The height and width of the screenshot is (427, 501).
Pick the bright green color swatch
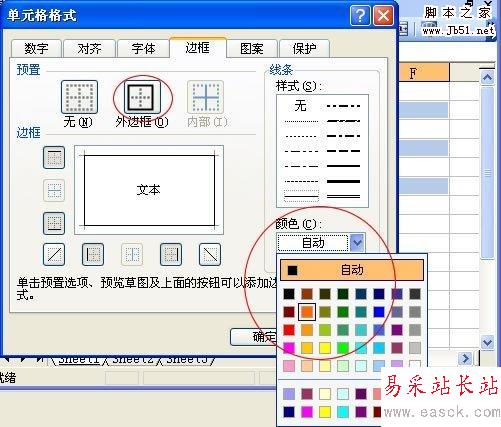point(343,348)
